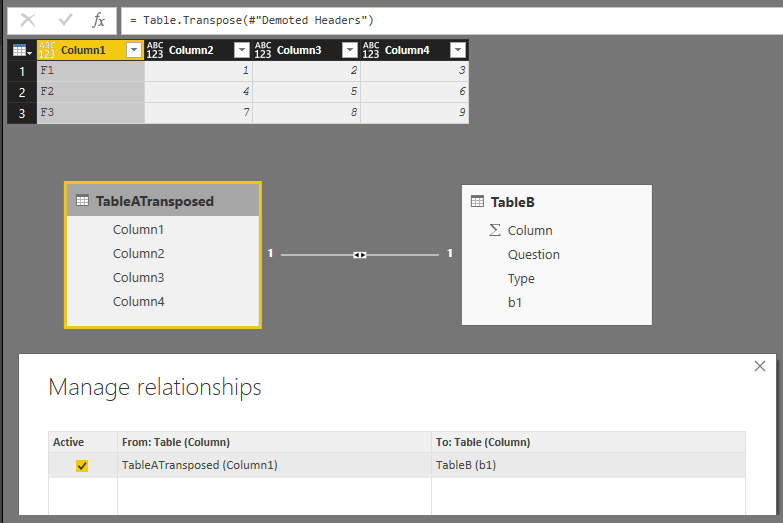Screen dimensions: 783x523
Task: Open Column2 filter dropdown
Action: click(x=242, y=50)
